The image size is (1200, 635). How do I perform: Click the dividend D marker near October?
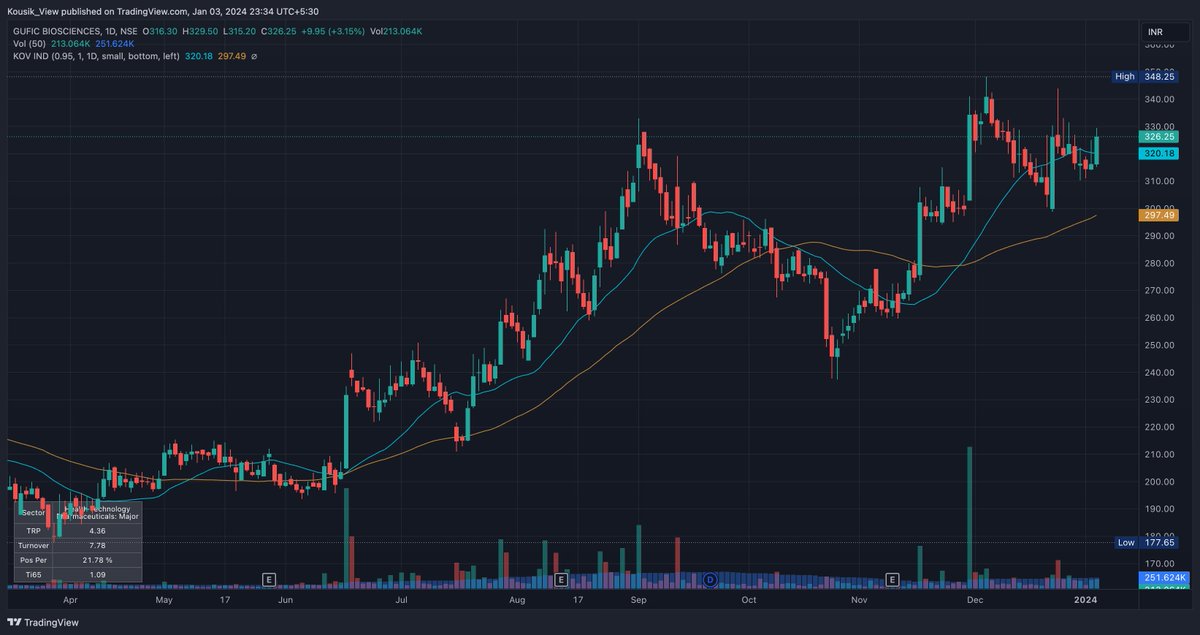(711, 579)
